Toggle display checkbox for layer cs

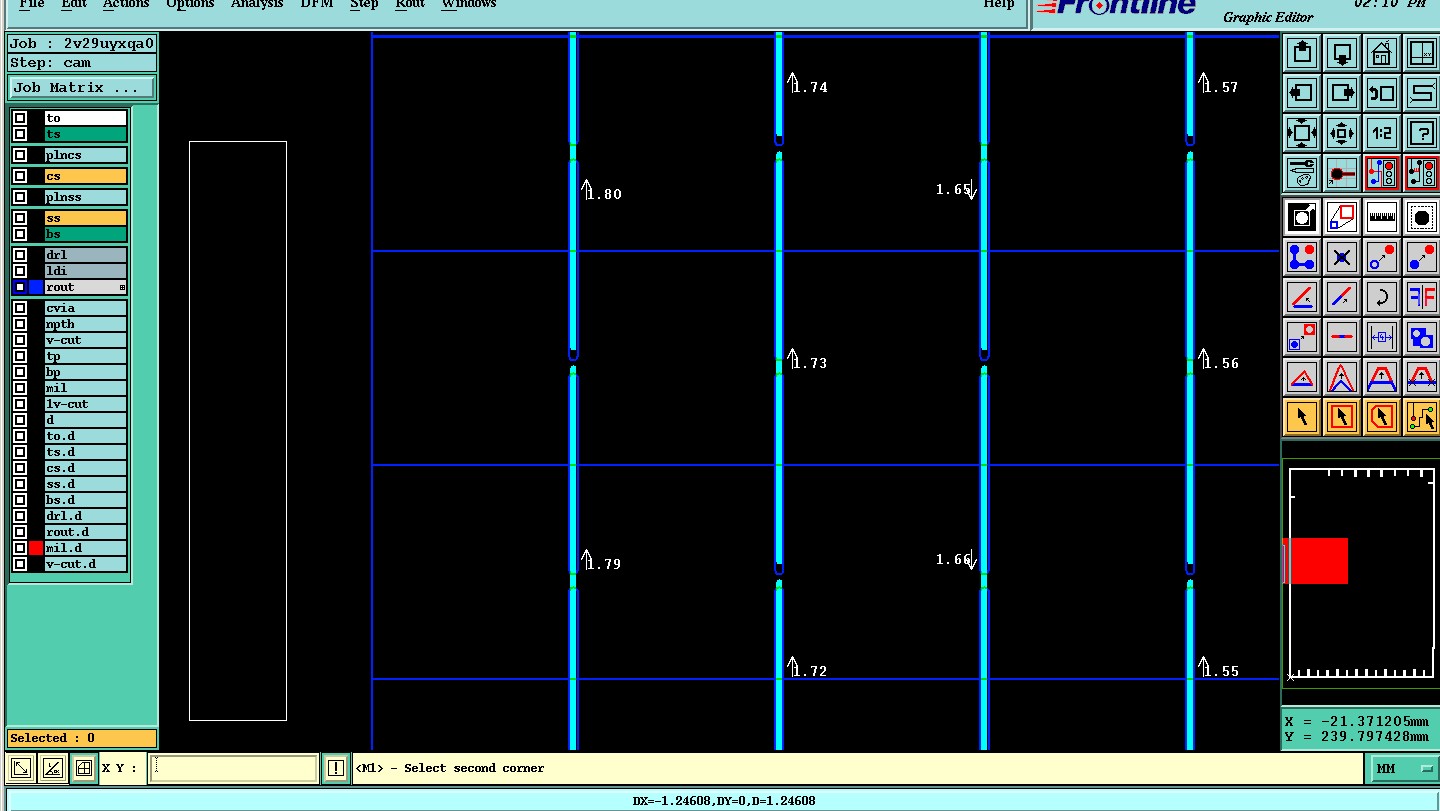pos(20,176)
